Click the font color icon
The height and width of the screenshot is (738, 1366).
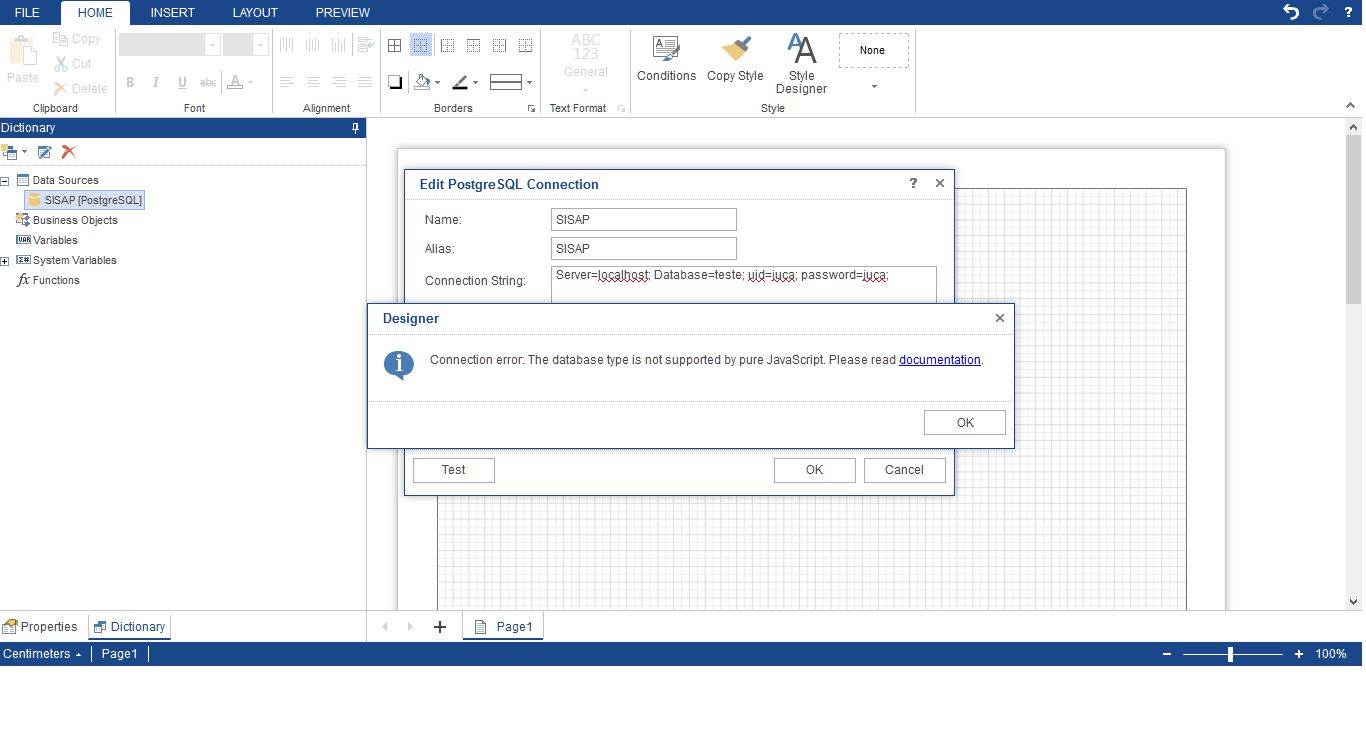pos(234,82)
